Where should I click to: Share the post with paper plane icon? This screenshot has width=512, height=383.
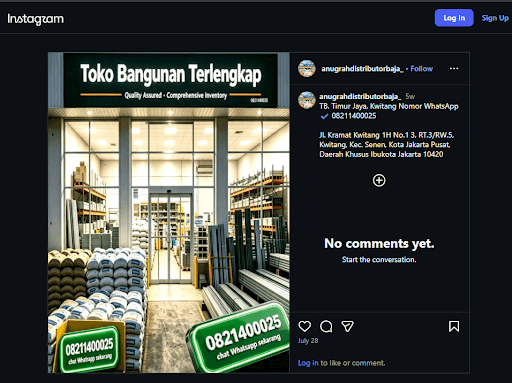347,326
